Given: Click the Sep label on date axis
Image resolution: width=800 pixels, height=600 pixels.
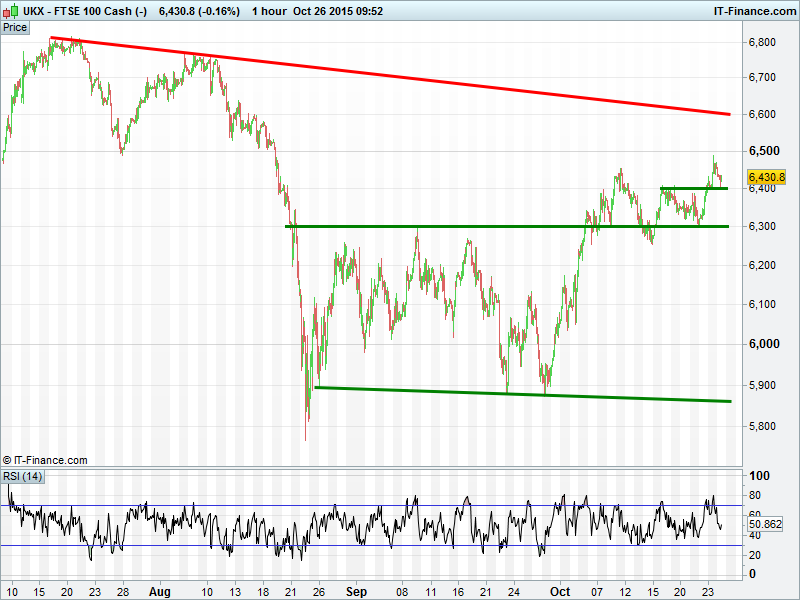Looking at the screenshot, I should 359,592.
